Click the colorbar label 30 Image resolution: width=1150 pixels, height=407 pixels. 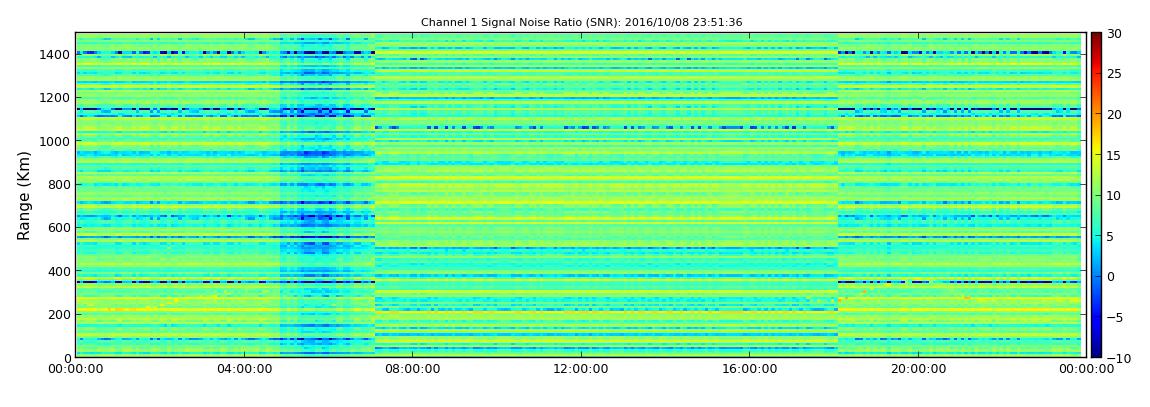(x=1115, y=33)
